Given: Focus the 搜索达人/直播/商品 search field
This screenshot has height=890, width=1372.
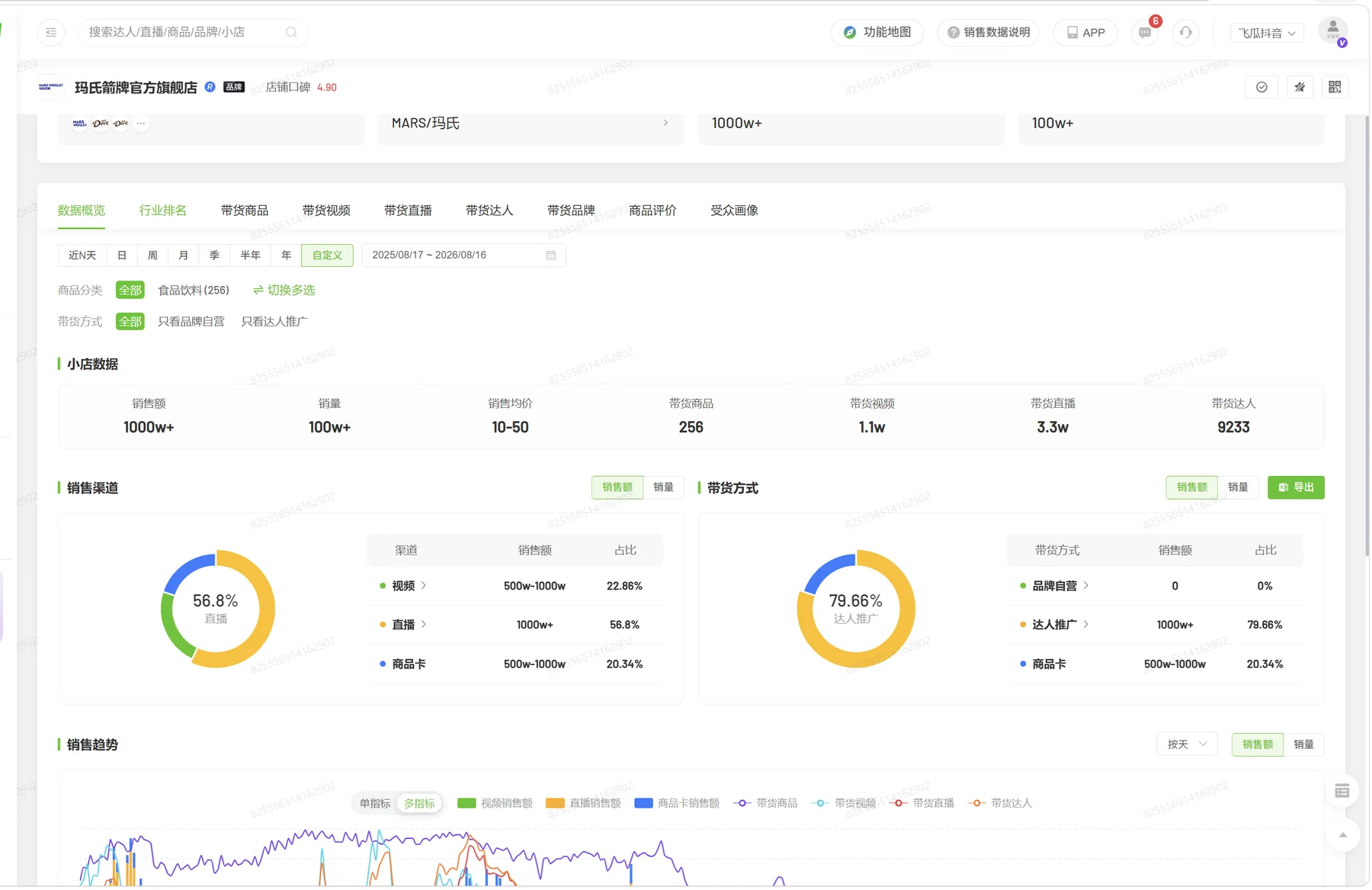Looking at the screenshot, I should click(x=193, y=32).
